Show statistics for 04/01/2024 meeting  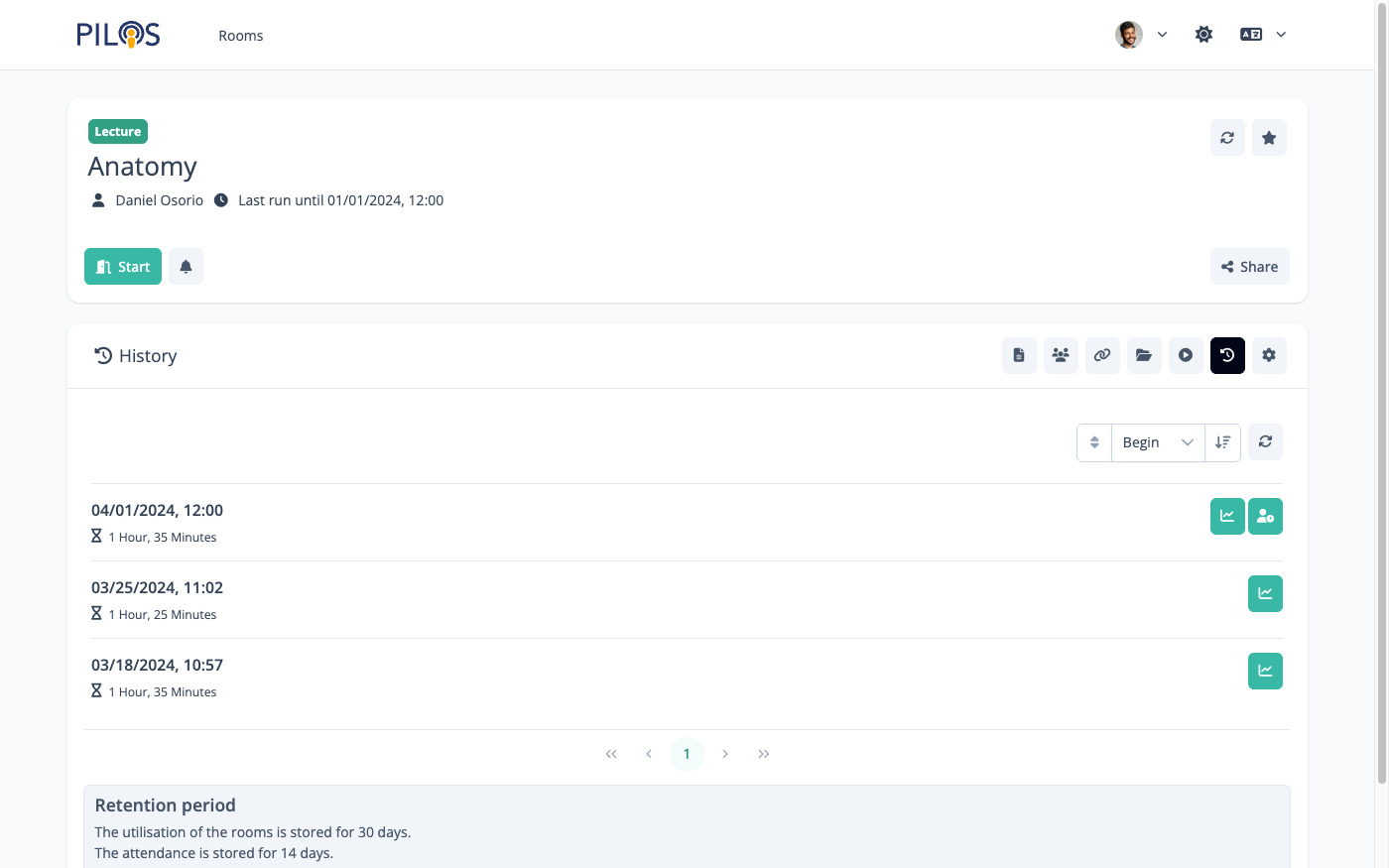pyautogui.click(x=1227, y=516)
